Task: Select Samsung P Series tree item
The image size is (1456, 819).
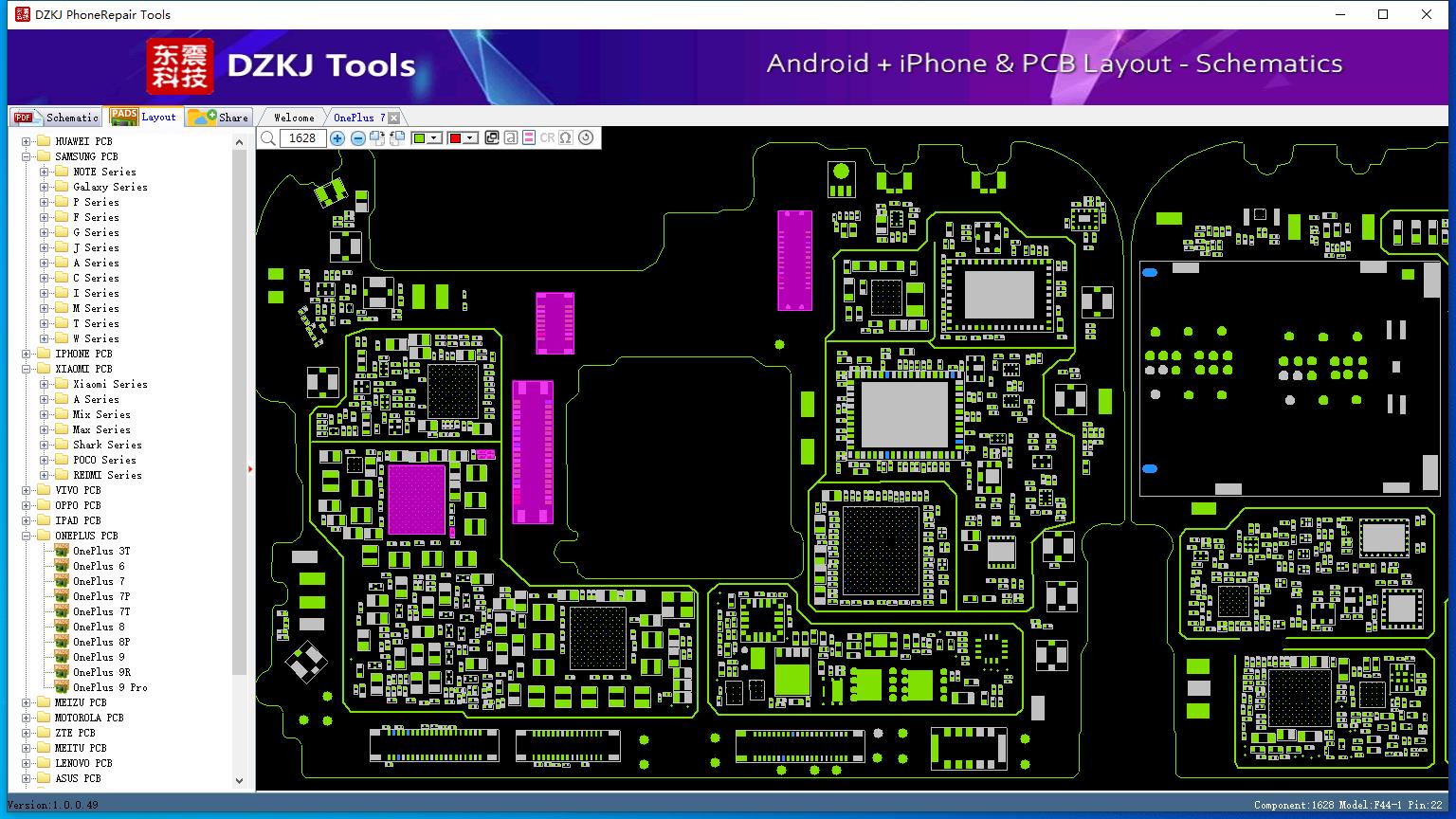Action: [96, 203]
